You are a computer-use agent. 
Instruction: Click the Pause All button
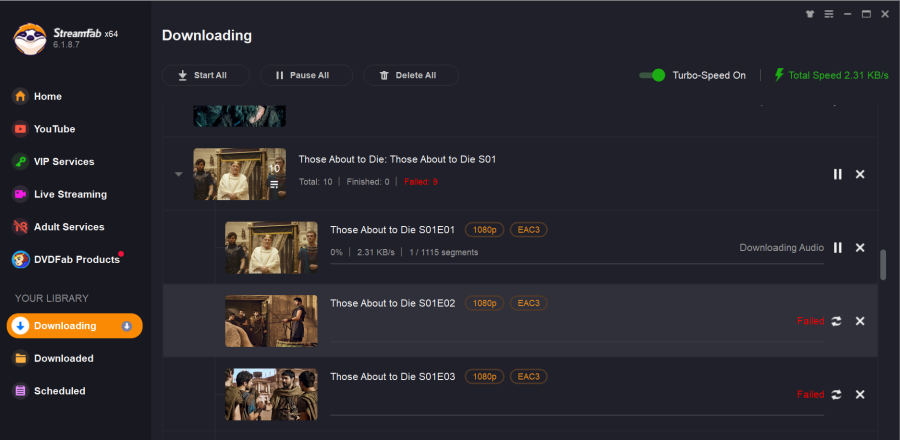click(306, 75)
